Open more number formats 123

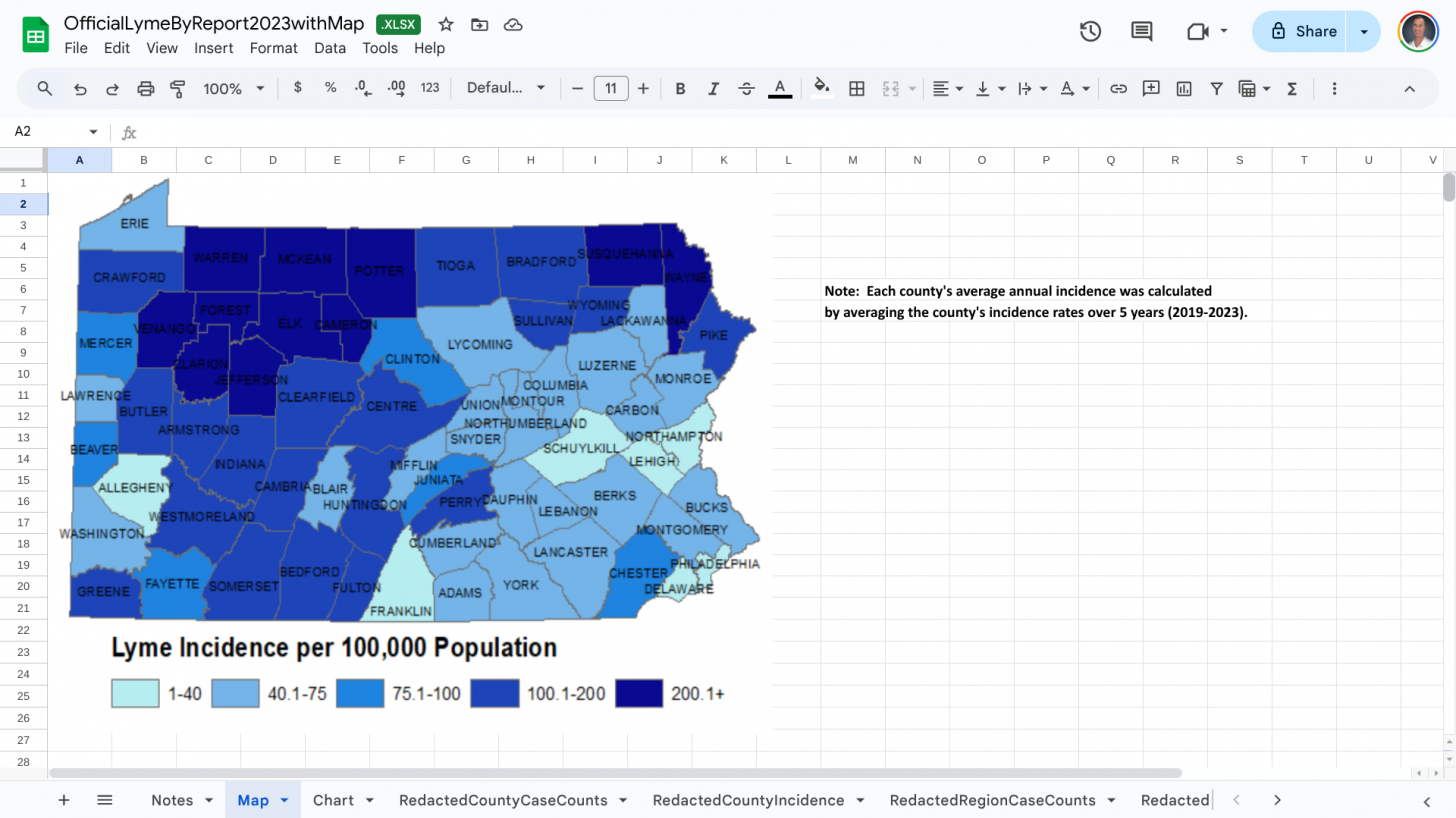point(430,88)
